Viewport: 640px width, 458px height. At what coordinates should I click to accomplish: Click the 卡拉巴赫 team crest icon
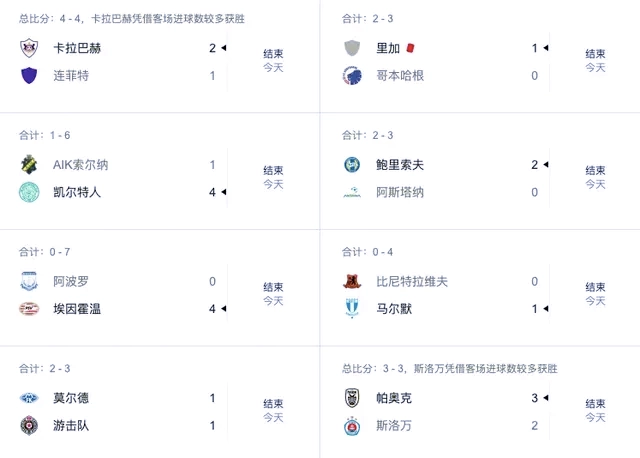pyautogui.click(x=29, y=48)
